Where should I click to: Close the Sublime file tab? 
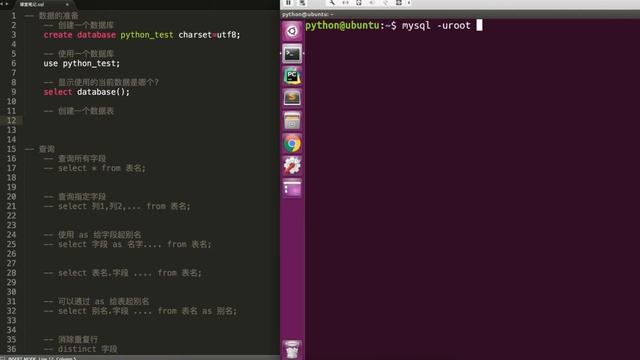[67, 4]
